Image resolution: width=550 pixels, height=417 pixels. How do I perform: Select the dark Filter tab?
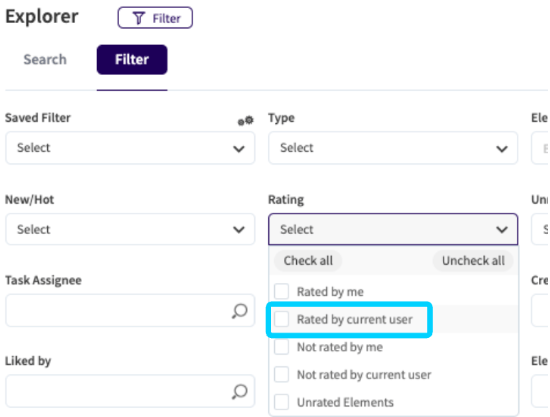tap(132, 59)
